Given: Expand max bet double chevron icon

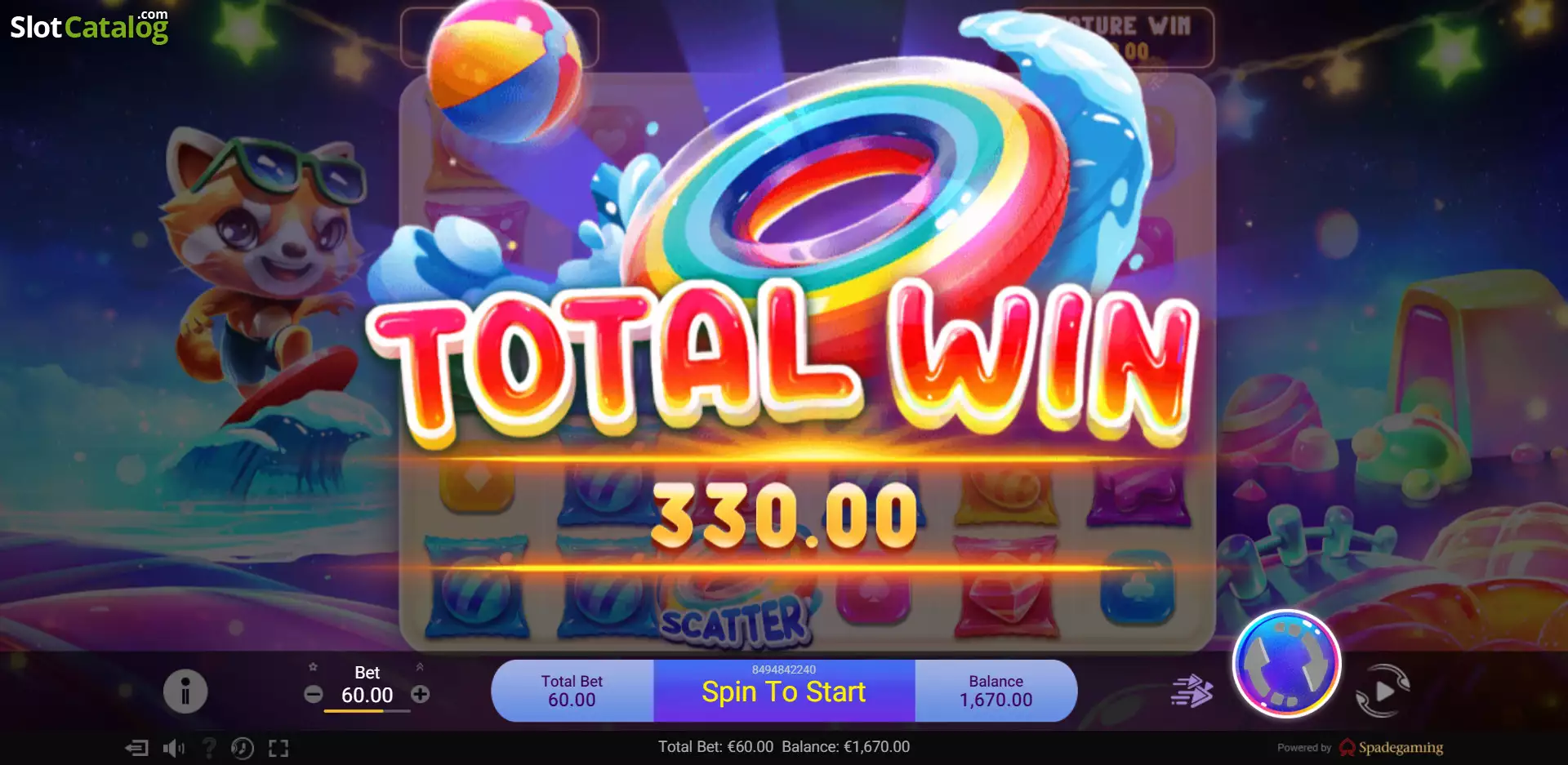Looking at the screenshot, I should click(x=420, y=667).
